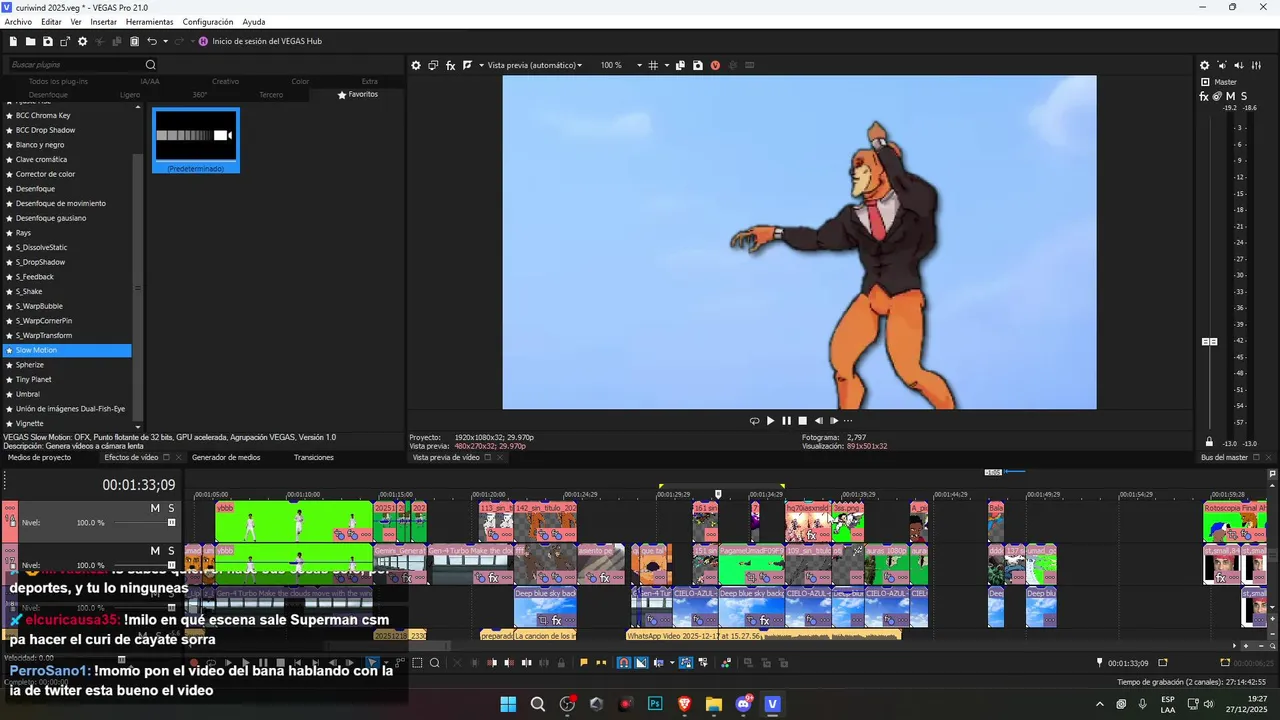Open Ayuda menu

[x=254, y=22]
